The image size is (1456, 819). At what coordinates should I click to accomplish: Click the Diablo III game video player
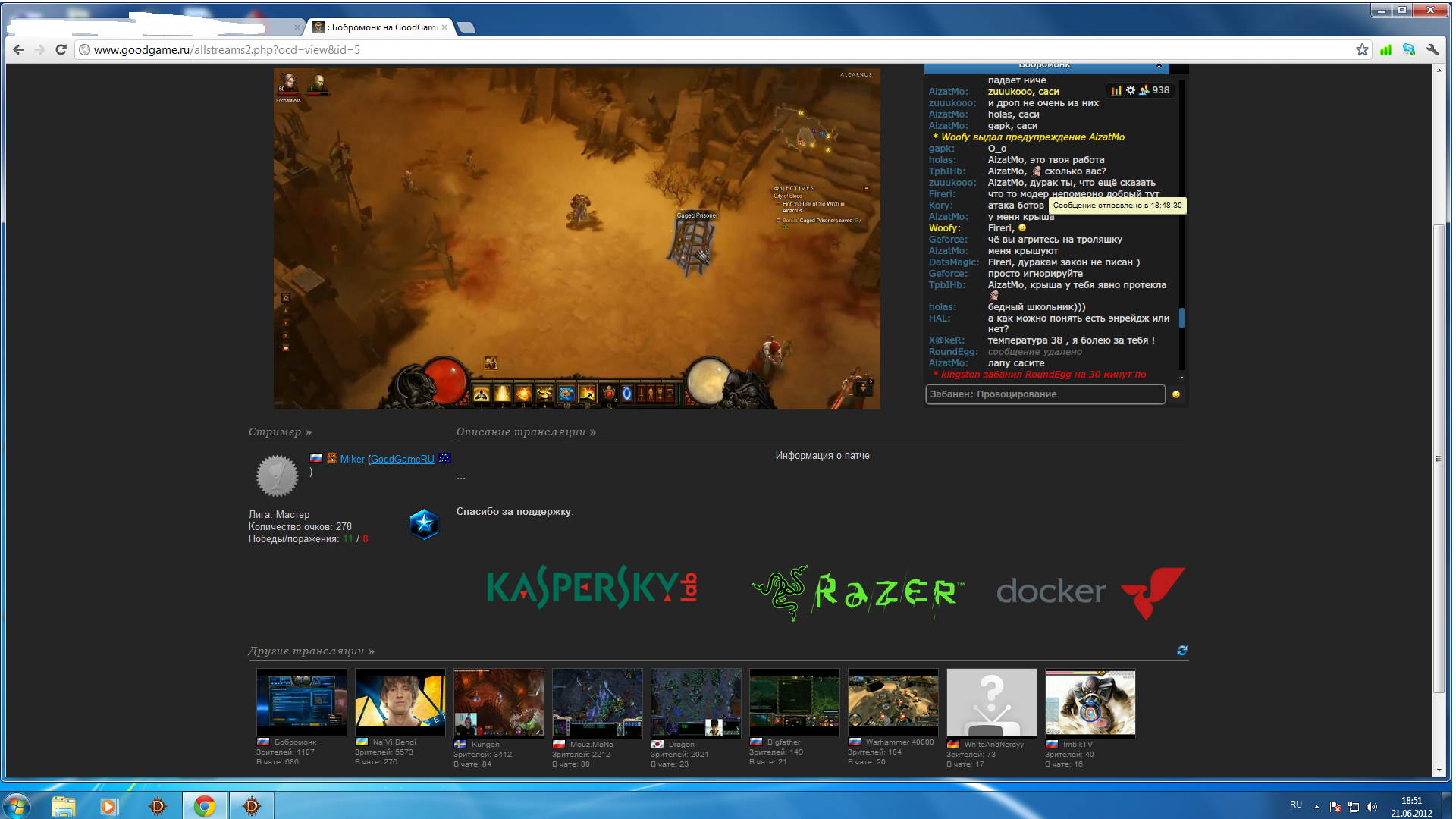577,239
